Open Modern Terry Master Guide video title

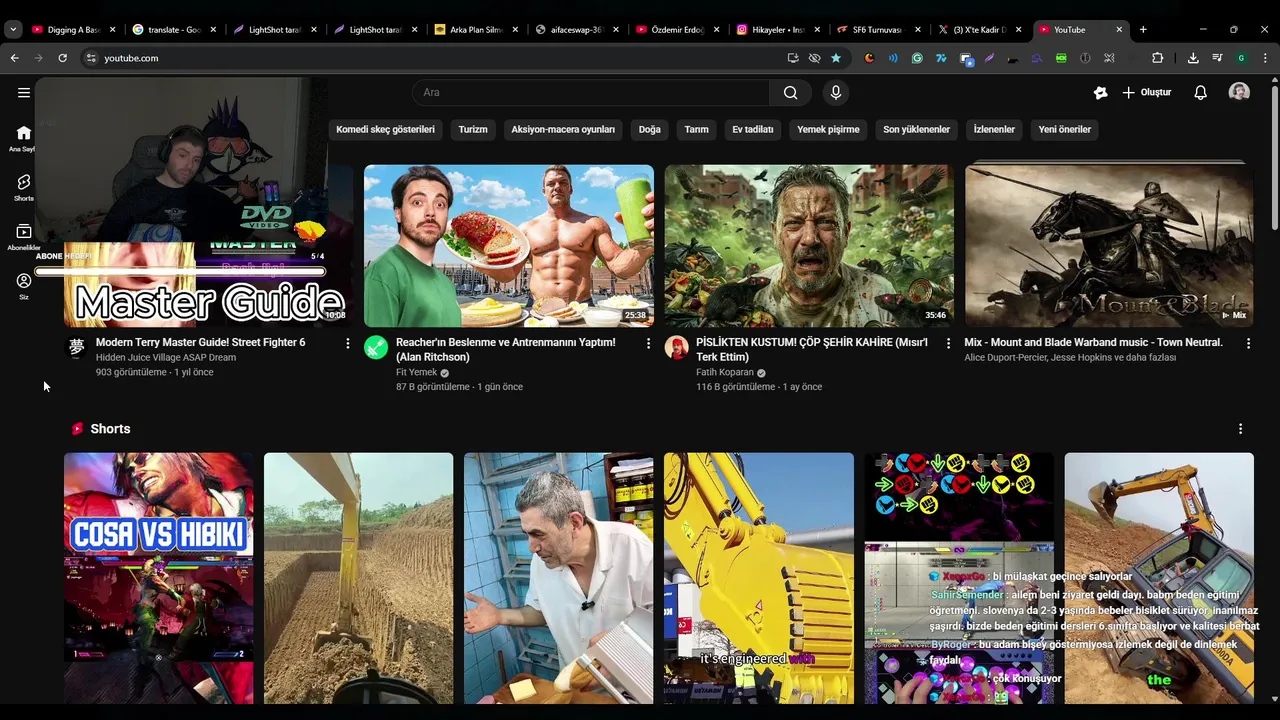[200, 343]
